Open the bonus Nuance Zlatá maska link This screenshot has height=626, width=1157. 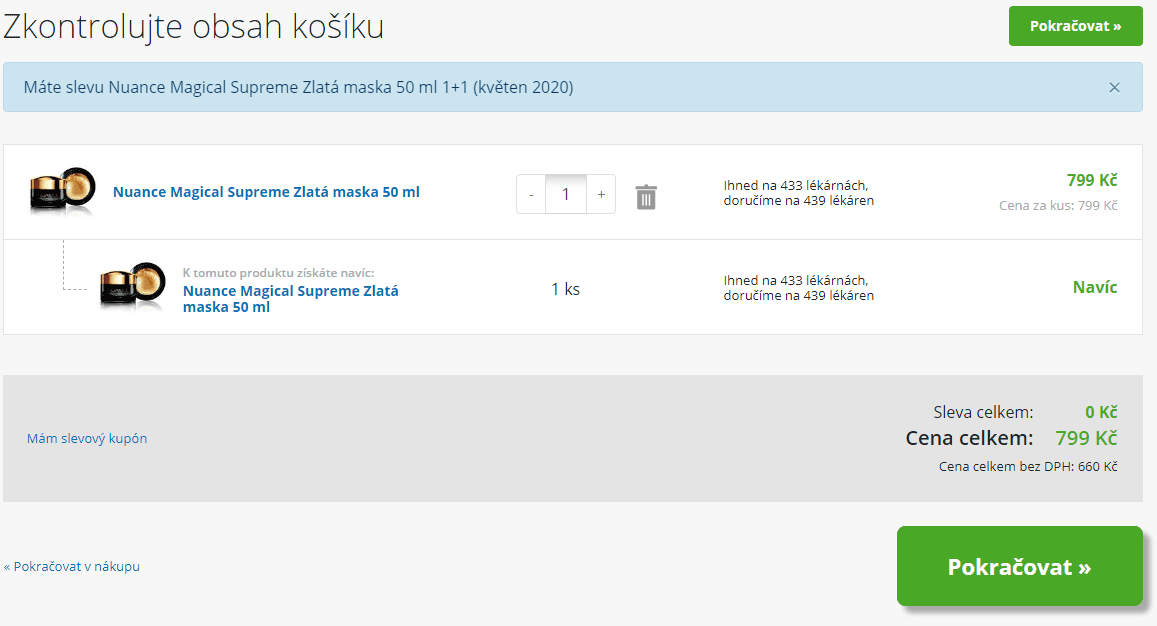(x=291, y=299)
